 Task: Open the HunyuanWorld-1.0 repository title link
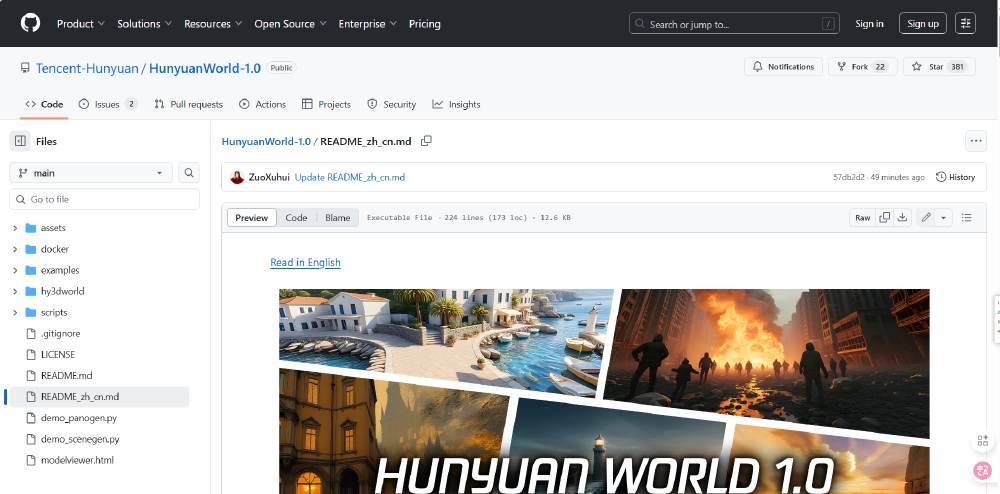point(205,68)
